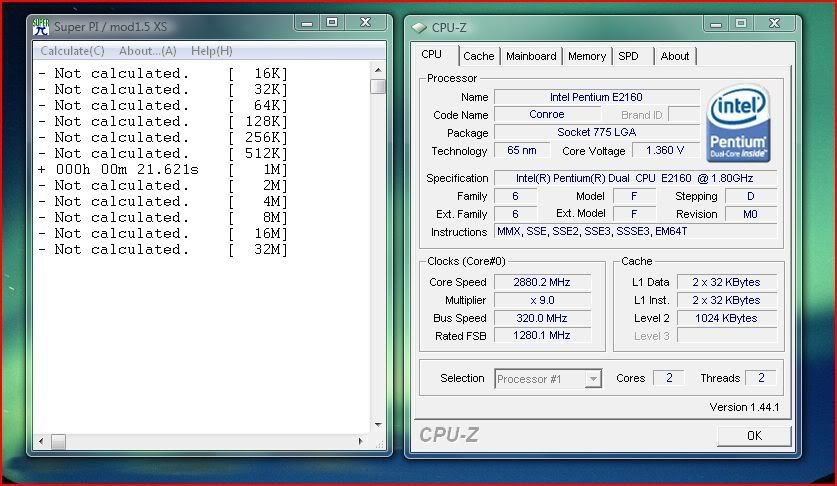Image resolution: width=837 pixels, height=486 pixels.
Task: Minimize the Super PI window
Action: [307, 22]
